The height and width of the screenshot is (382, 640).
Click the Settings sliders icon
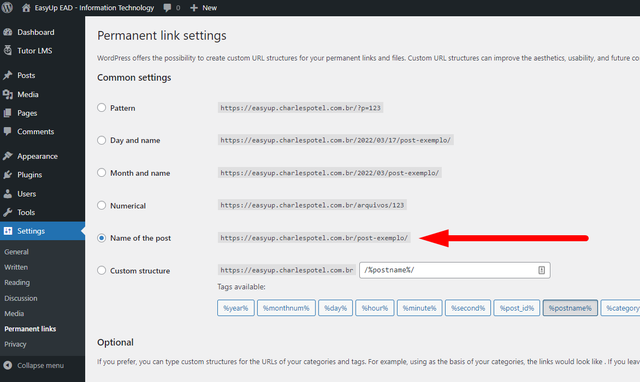click(8, 231)
